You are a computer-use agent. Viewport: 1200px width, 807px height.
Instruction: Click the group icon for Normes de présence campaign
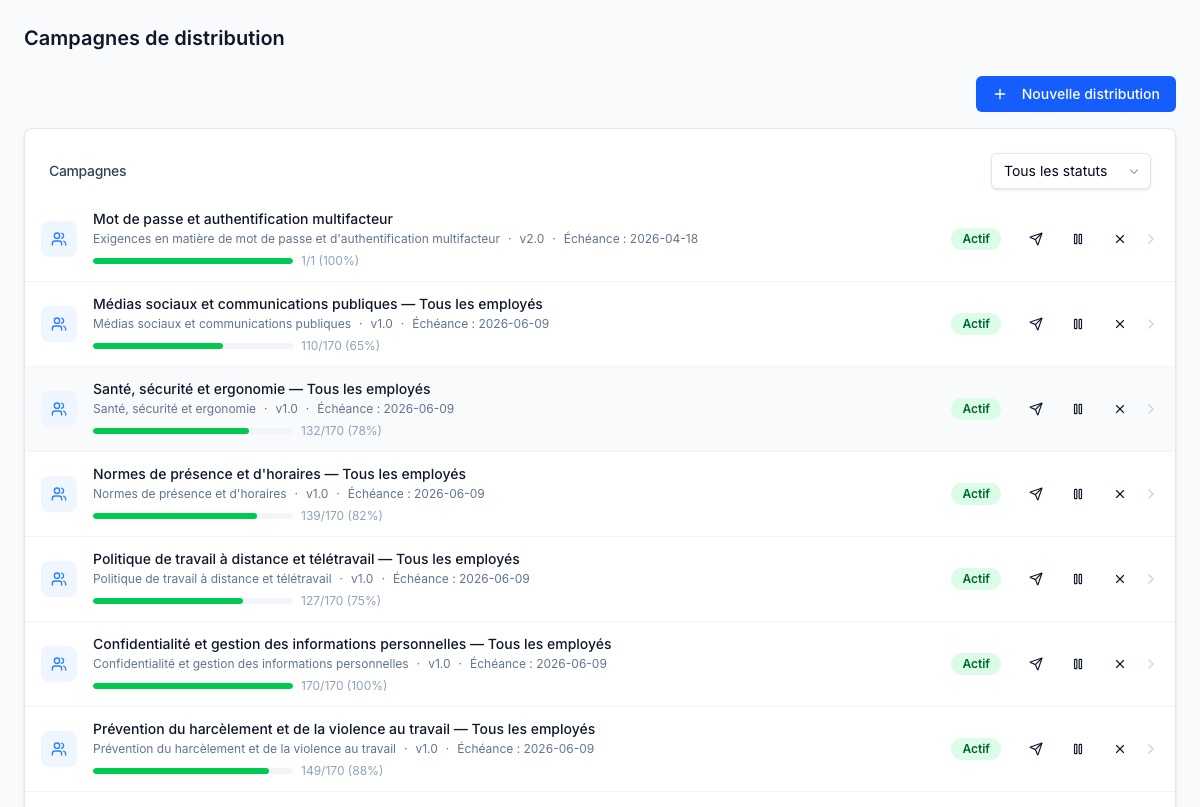coord(59,494)
